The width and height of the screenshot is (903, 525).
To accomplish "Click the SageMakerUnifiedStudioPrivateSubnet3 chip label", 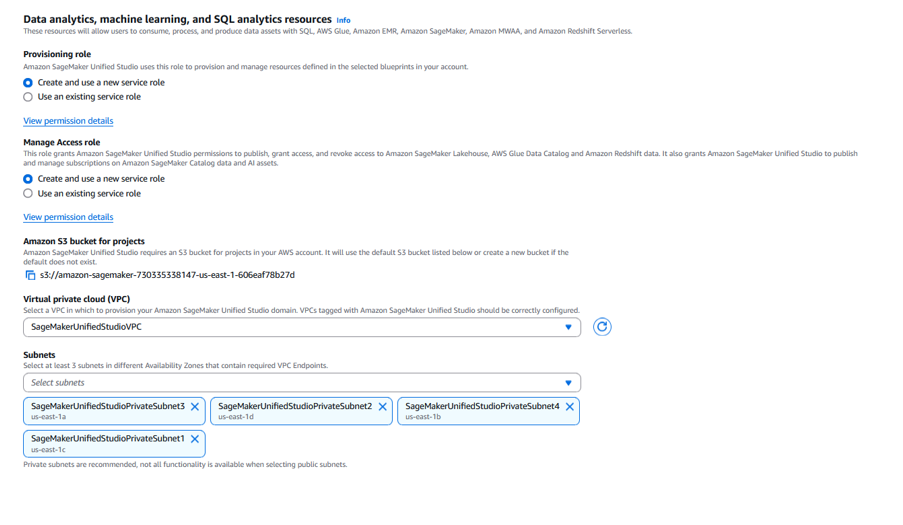I will click(108, 406).
